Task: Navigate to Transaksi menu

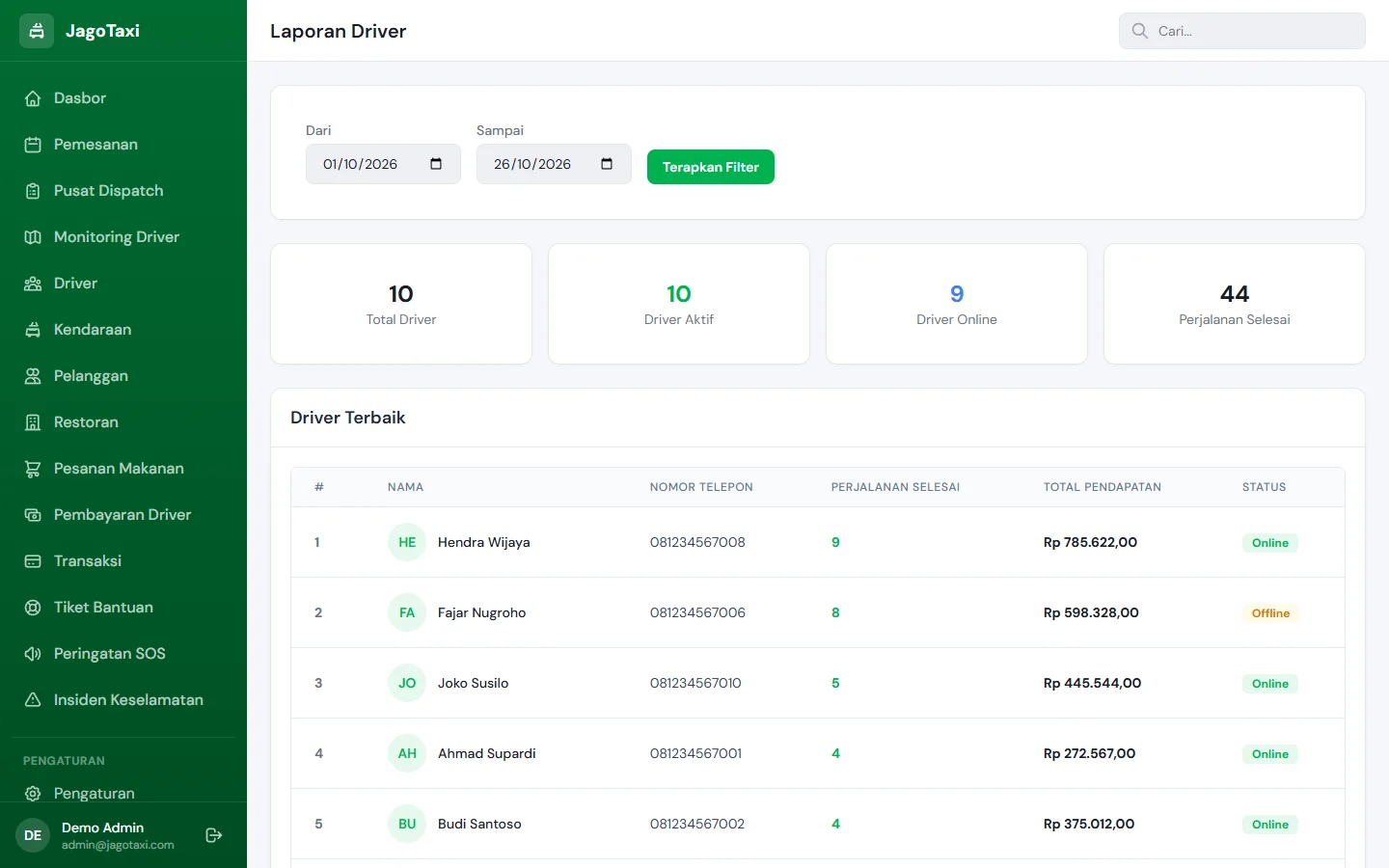Action: (x=123, y=561)
